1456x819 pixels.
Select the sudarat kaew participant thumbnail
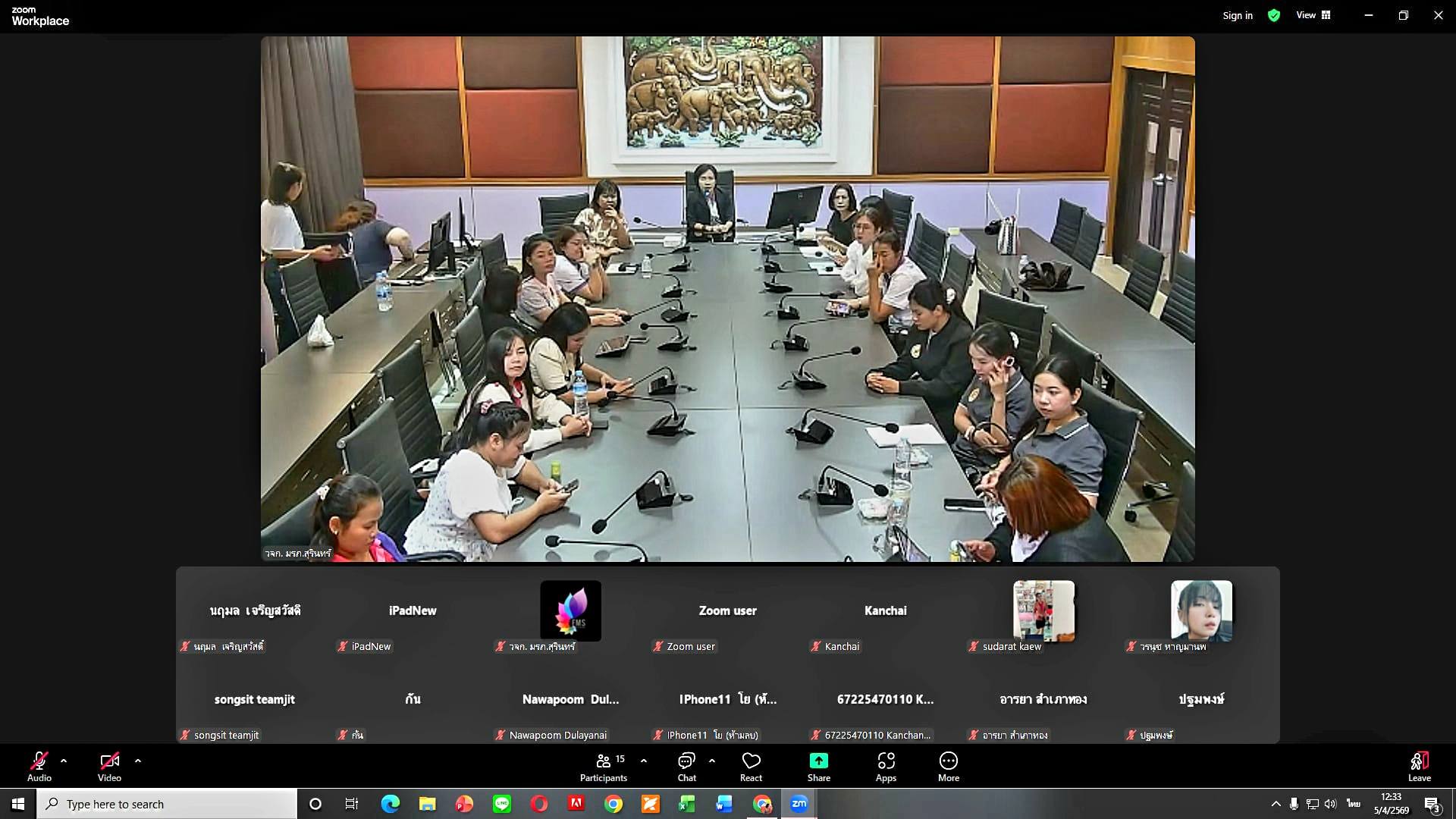[1043, 611]
